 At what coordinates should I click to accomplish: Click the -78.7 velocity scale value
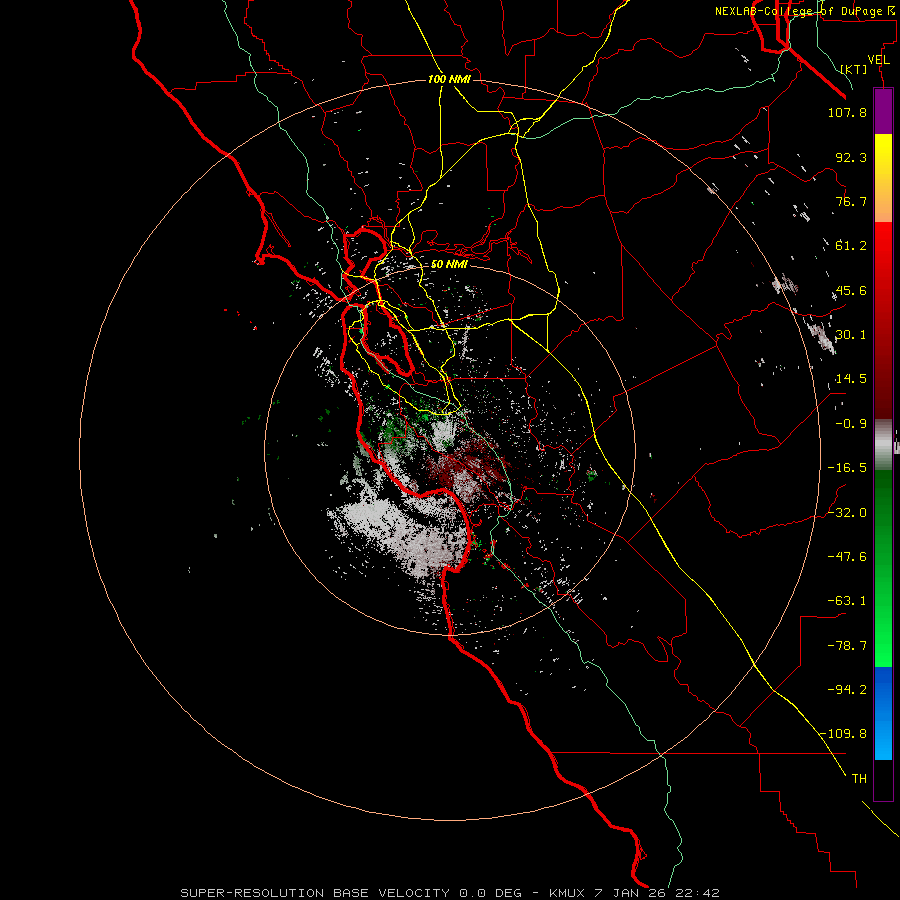click(847, 646)
